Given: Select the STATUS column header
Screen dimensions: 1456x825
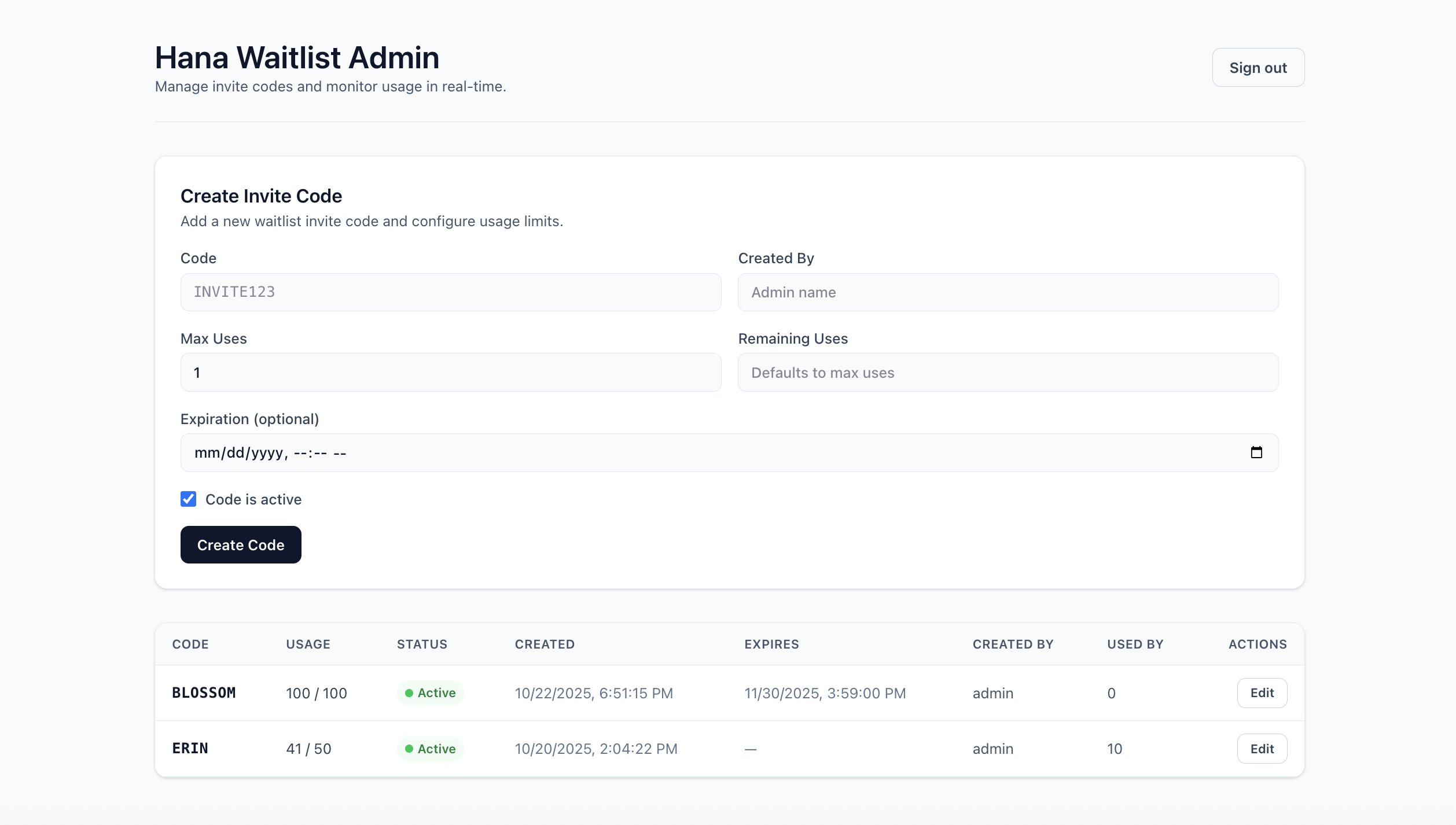Looking at the screenshot, I should pyautogui.click(x=422, y=644).
